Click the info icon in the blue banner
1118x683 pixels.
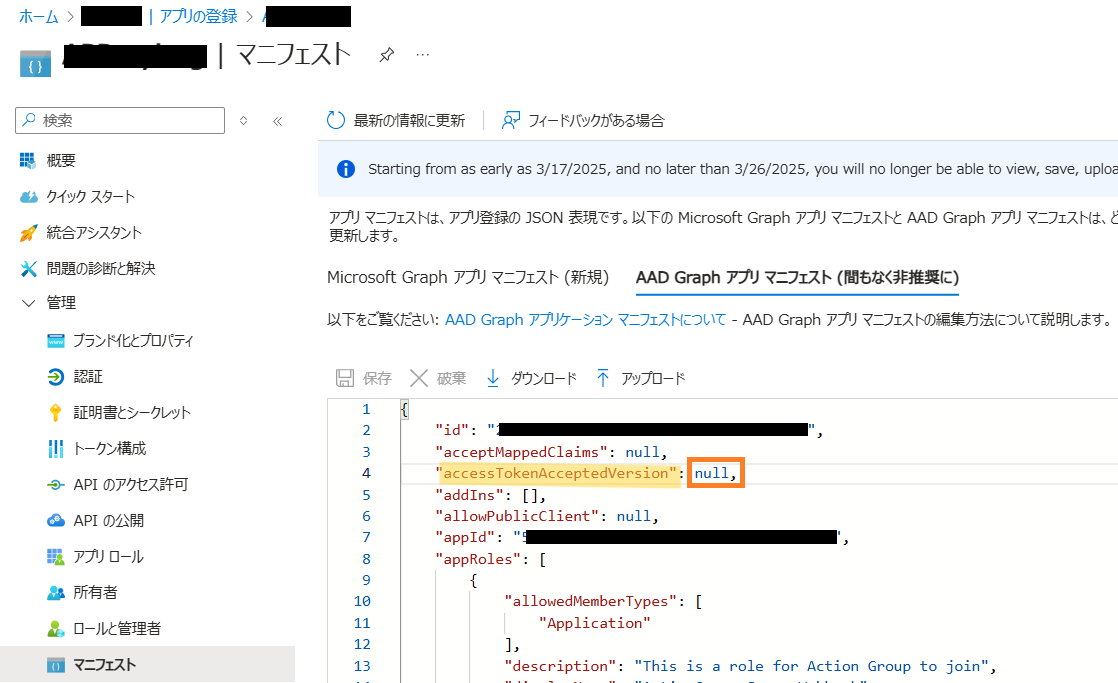coord(346,169)
